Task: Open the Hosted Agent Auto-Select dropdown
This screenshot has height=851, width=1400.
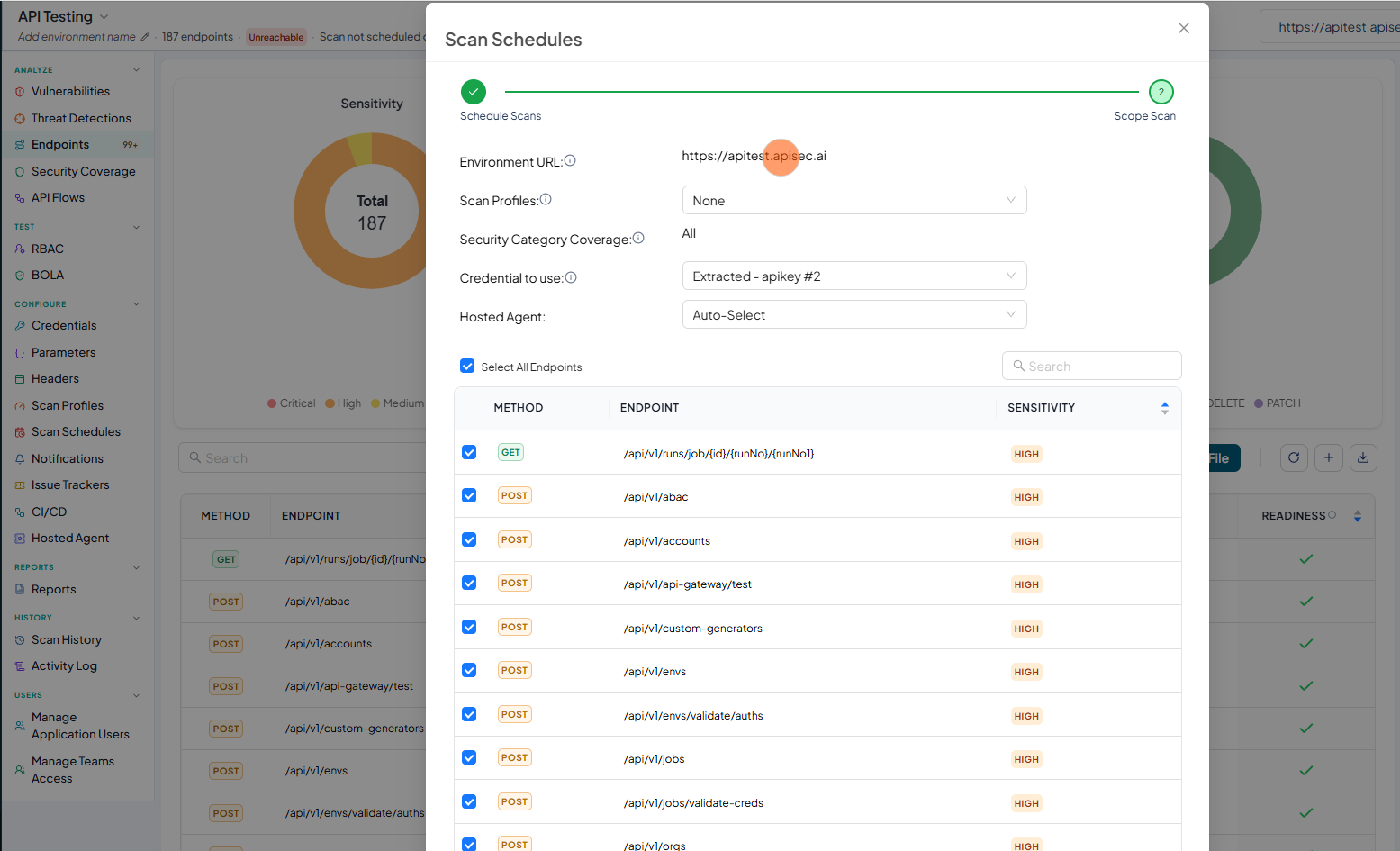Action: point(854,314)
